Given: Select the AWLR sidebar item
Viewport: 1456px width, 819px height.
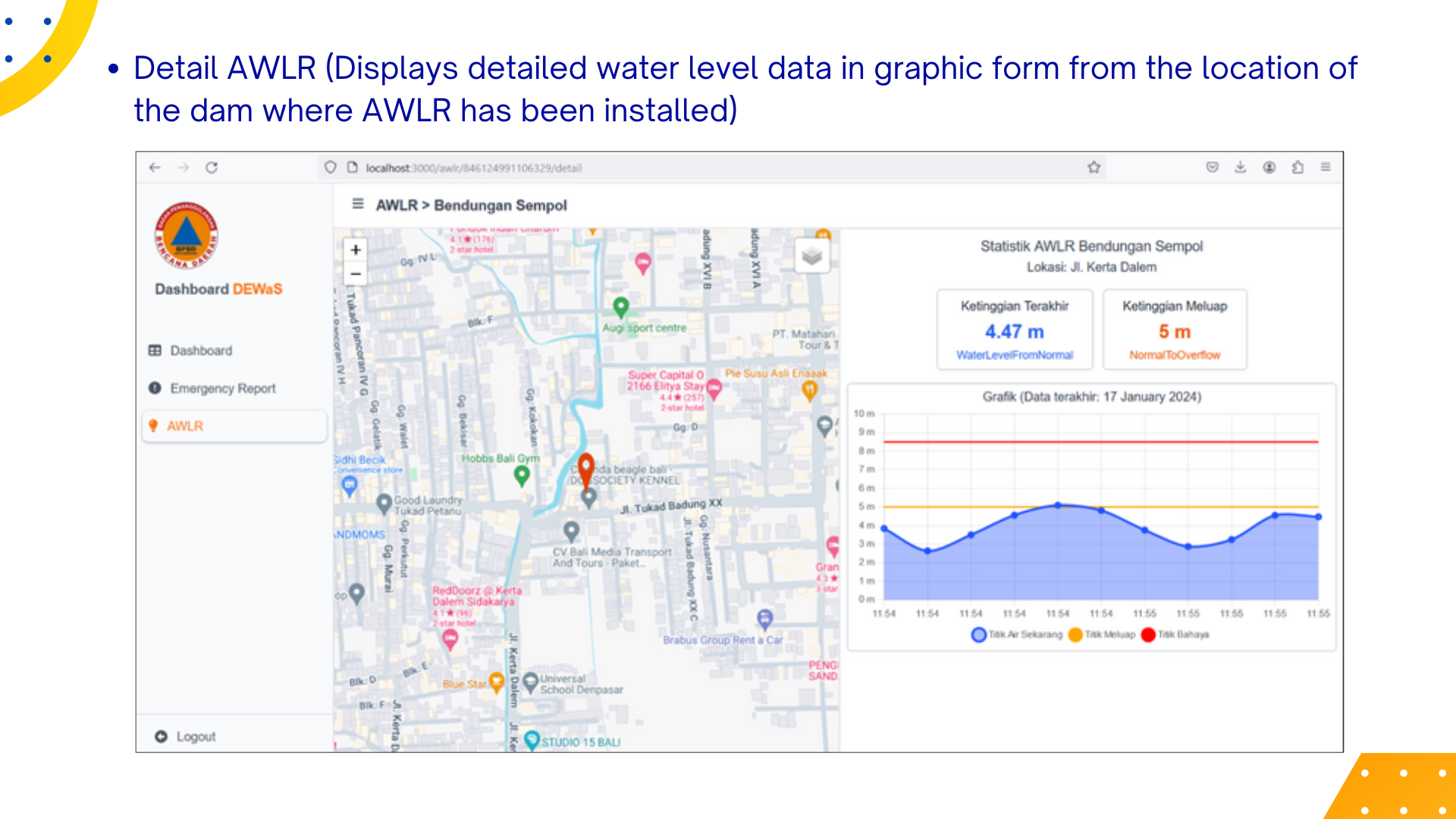Looking at the screenshot, I should [x=185, y=426].
